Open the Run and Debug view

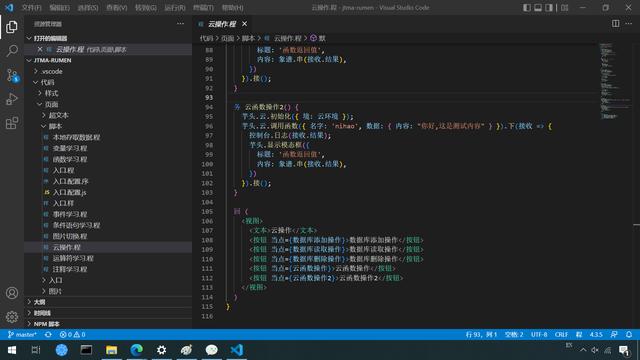[x=12, y=99]
